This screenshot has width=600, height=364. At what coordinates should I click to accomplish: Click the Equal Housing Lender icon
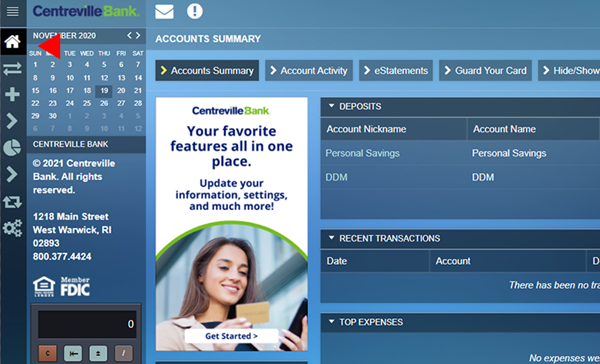(x=44, y=287)
